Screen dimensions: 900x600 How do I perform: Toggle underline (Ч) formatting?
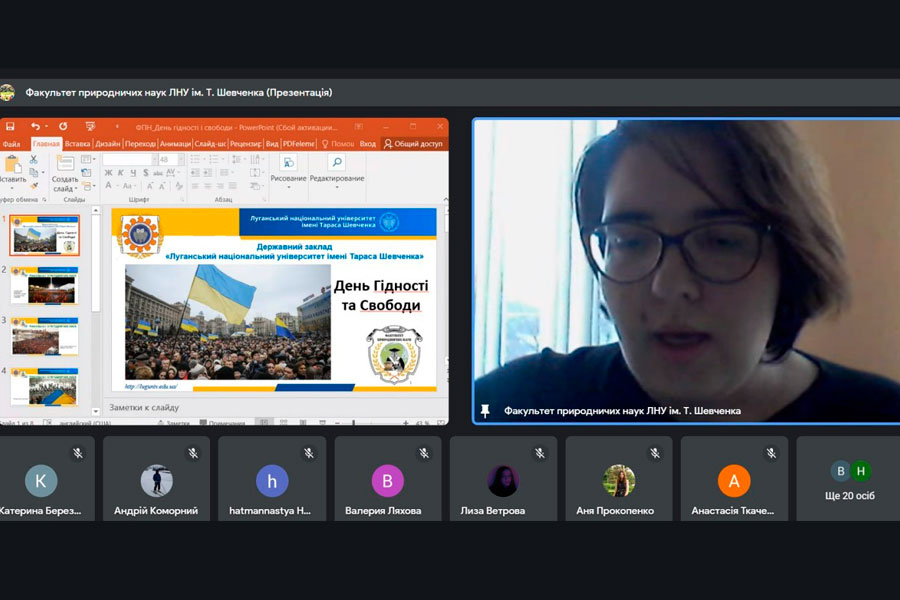pos(134,173)
